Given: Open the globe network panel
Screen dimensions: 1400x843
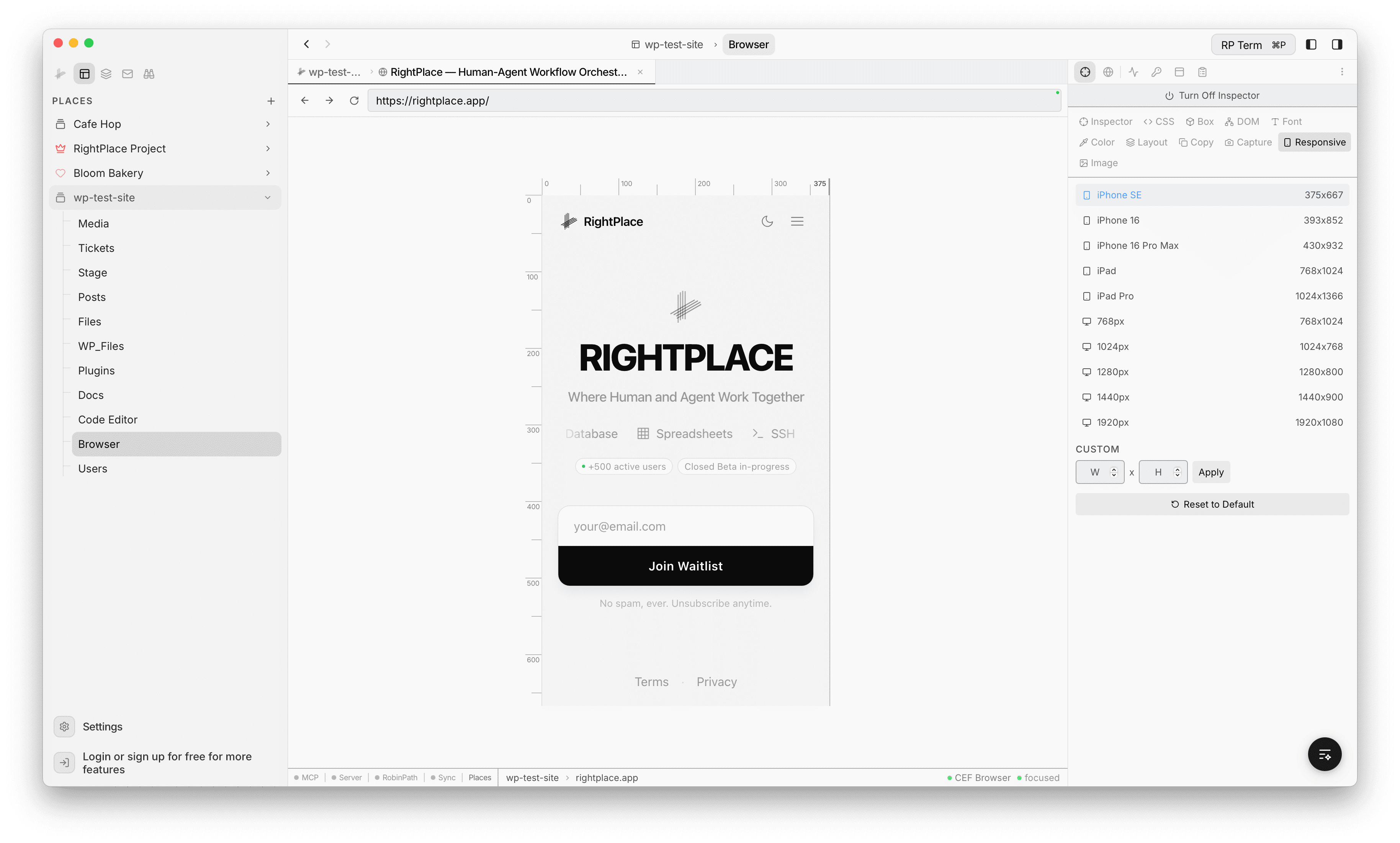Looking at the screenshot, I should (1109, 72).
